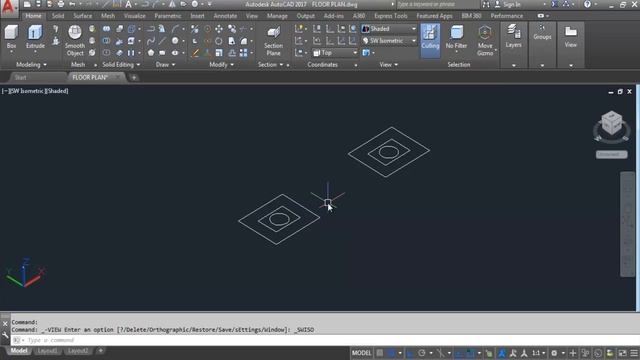Open the Groups panel button
The image size is (640, 360).
click(542, 32)
